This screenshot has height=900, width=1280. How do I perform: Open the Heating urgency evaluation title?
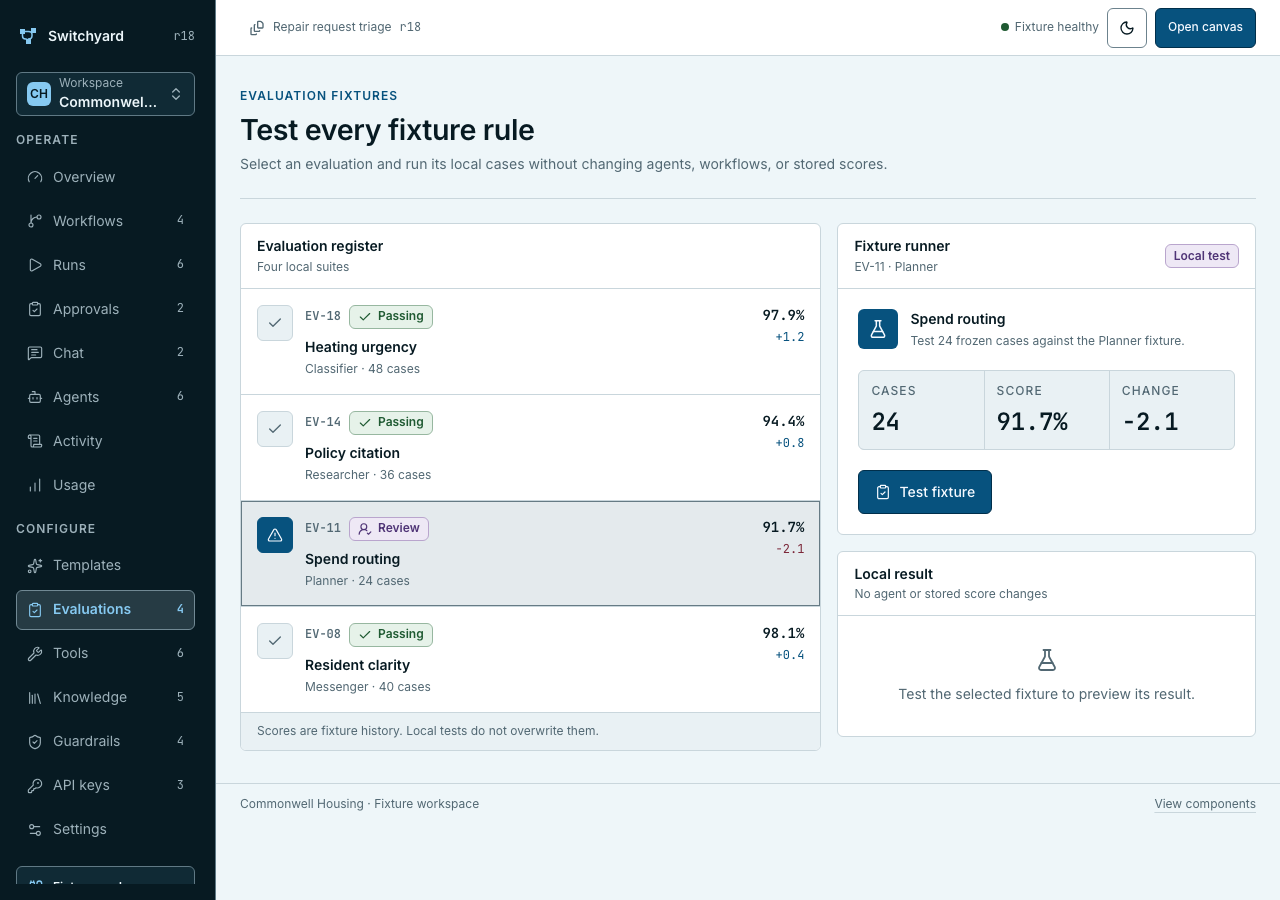(x=361, y=347)
